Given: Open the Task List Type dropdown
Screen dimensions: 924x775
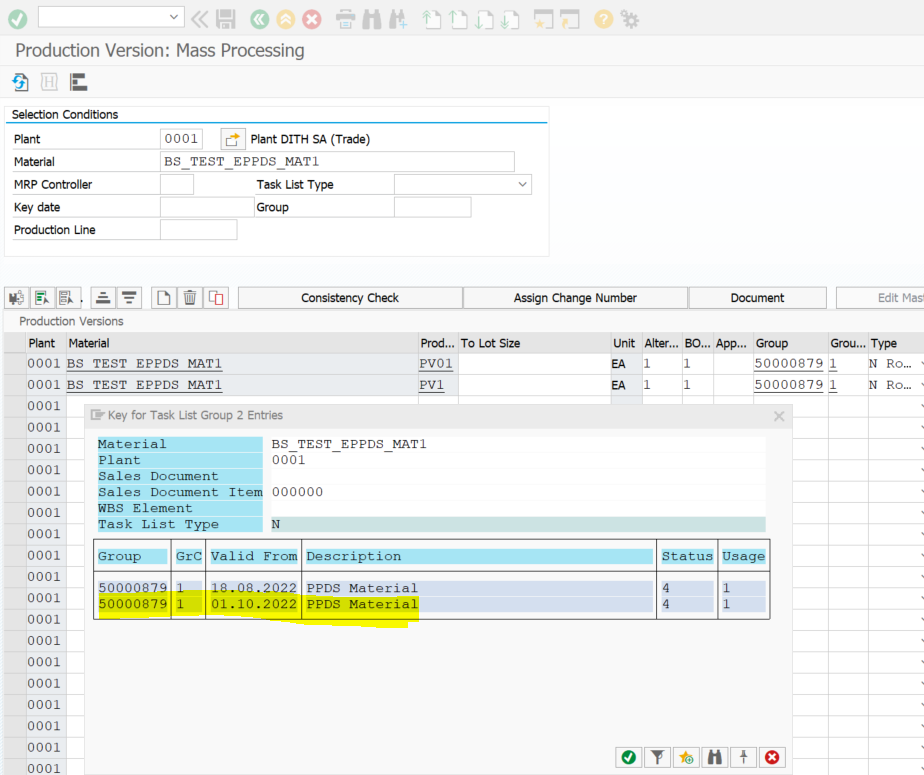Looking at the screenshot, I should click(522, 184).
